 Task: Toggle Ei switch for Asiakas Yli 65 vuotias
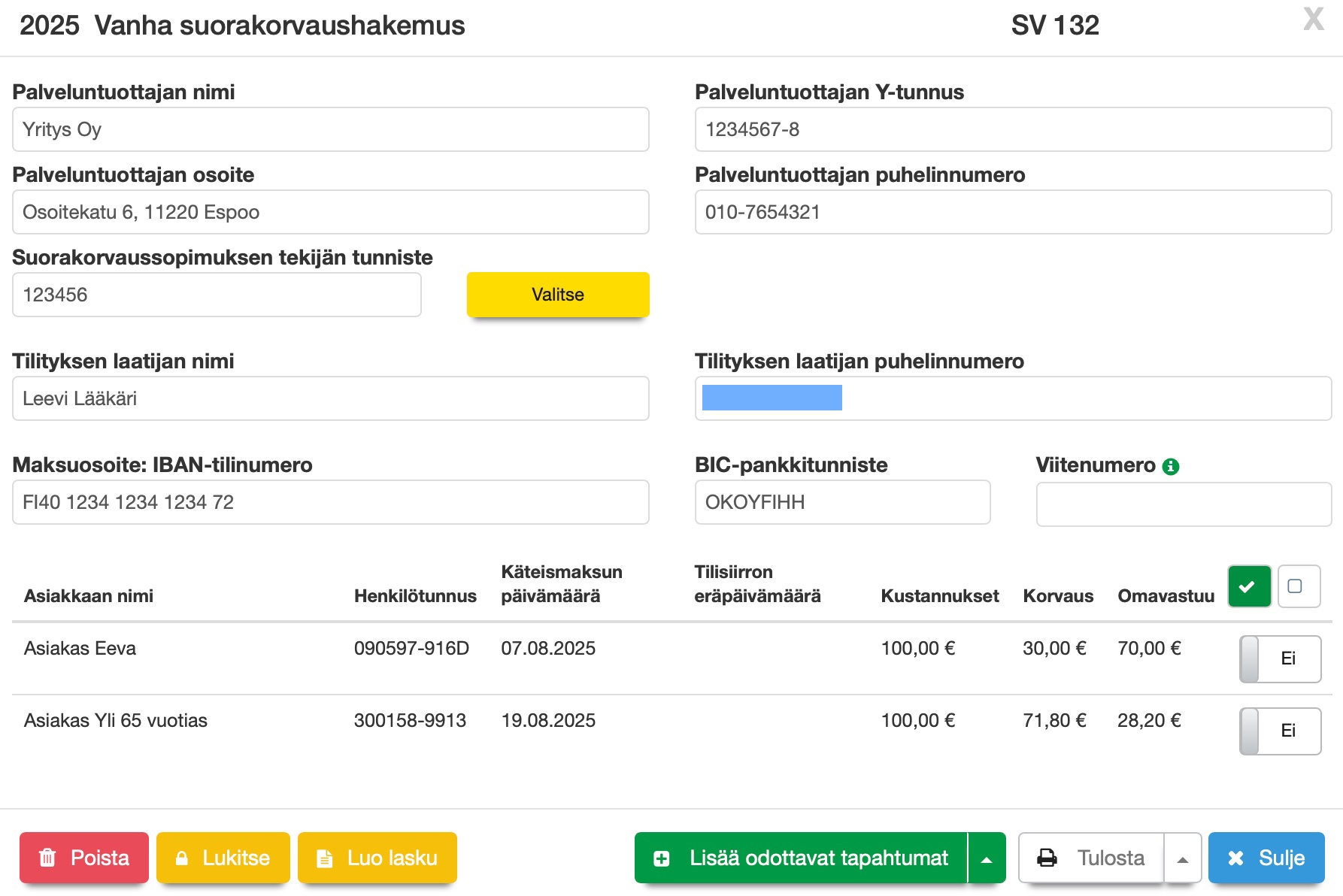(x=1280, y=731)
